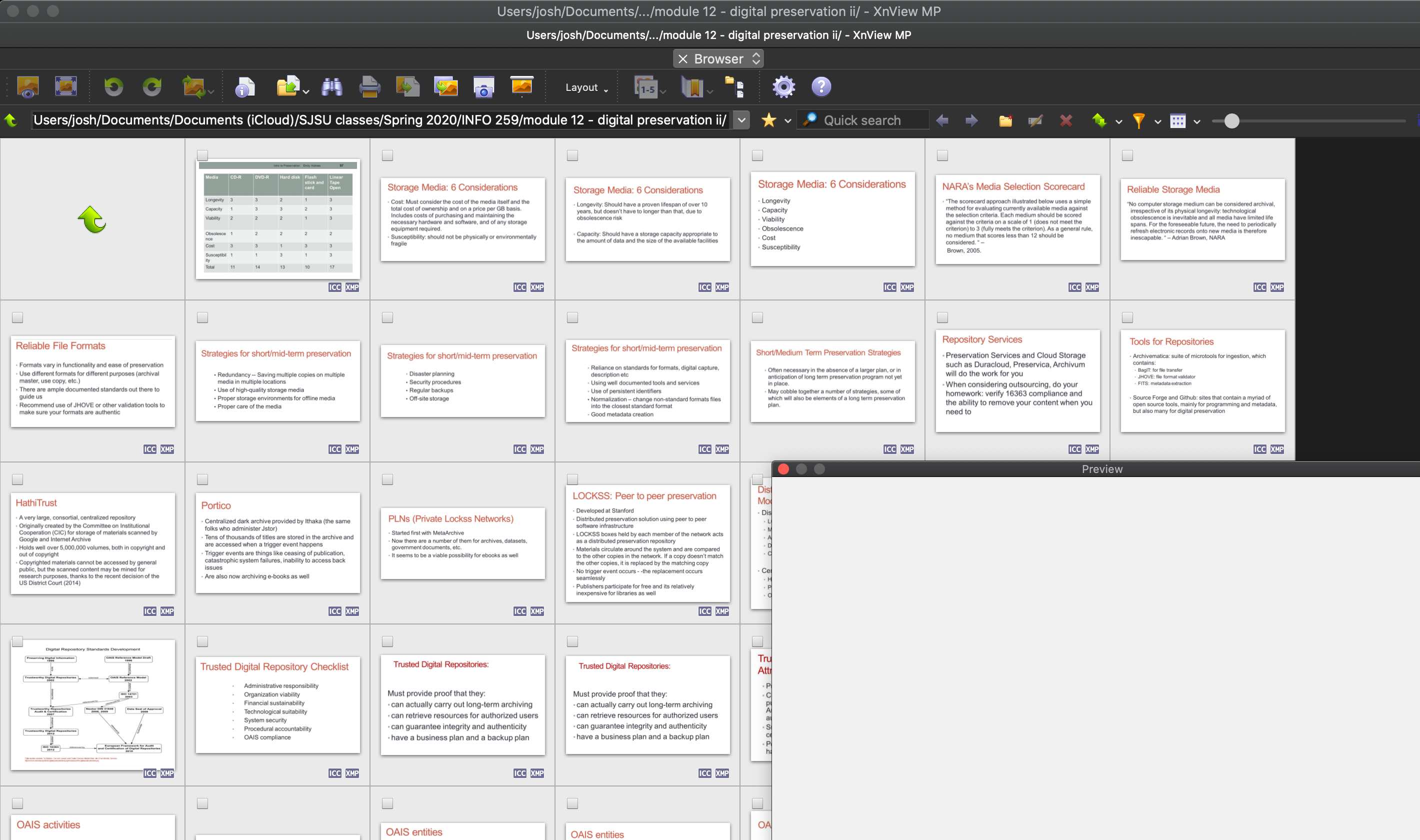This screenshot has width=1420, height=840.
Task: Click the fullscreen view icon
Action: 65,86
